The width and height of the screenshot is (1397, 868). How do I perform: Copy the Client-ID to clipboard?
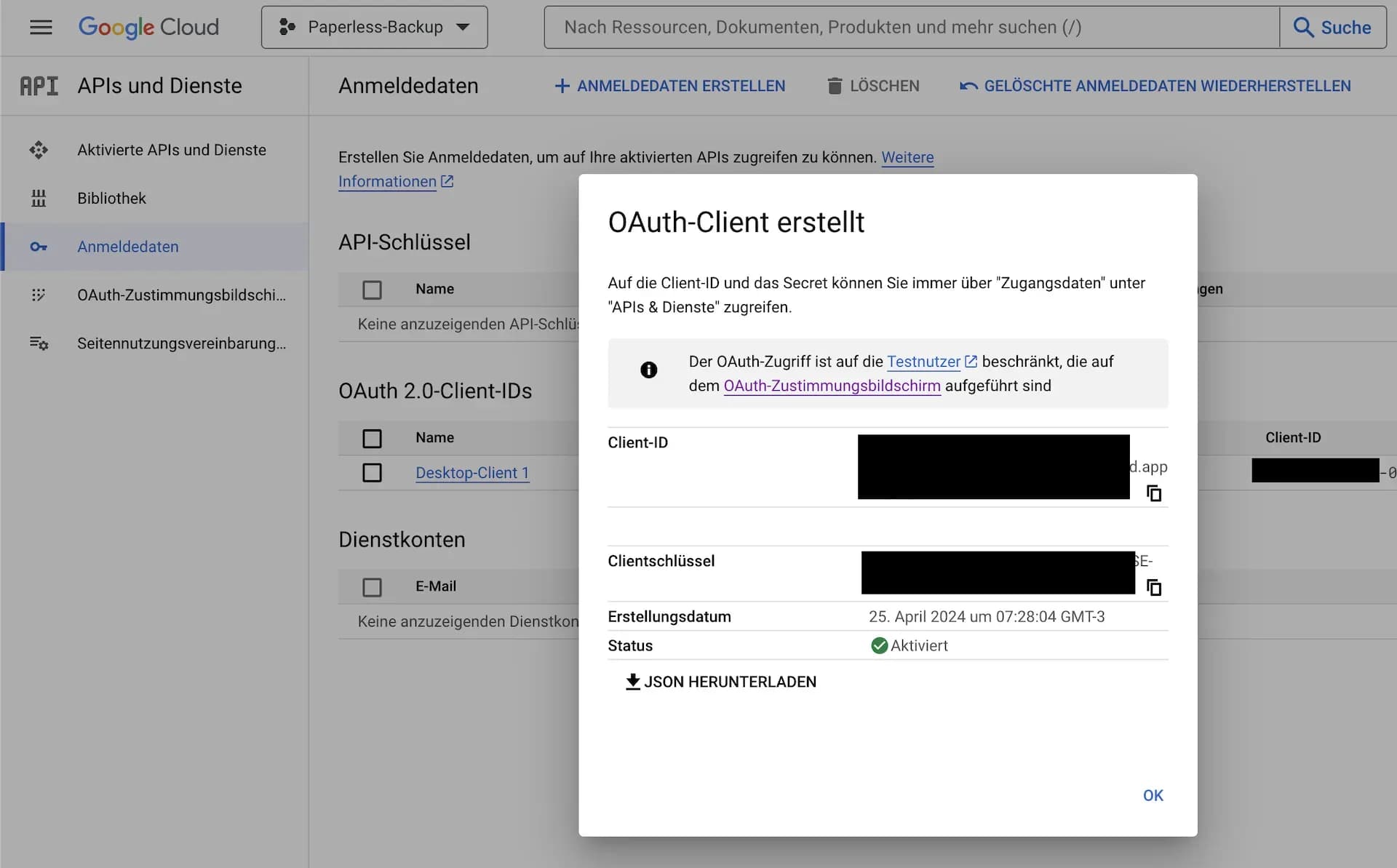coord(1154,493)
